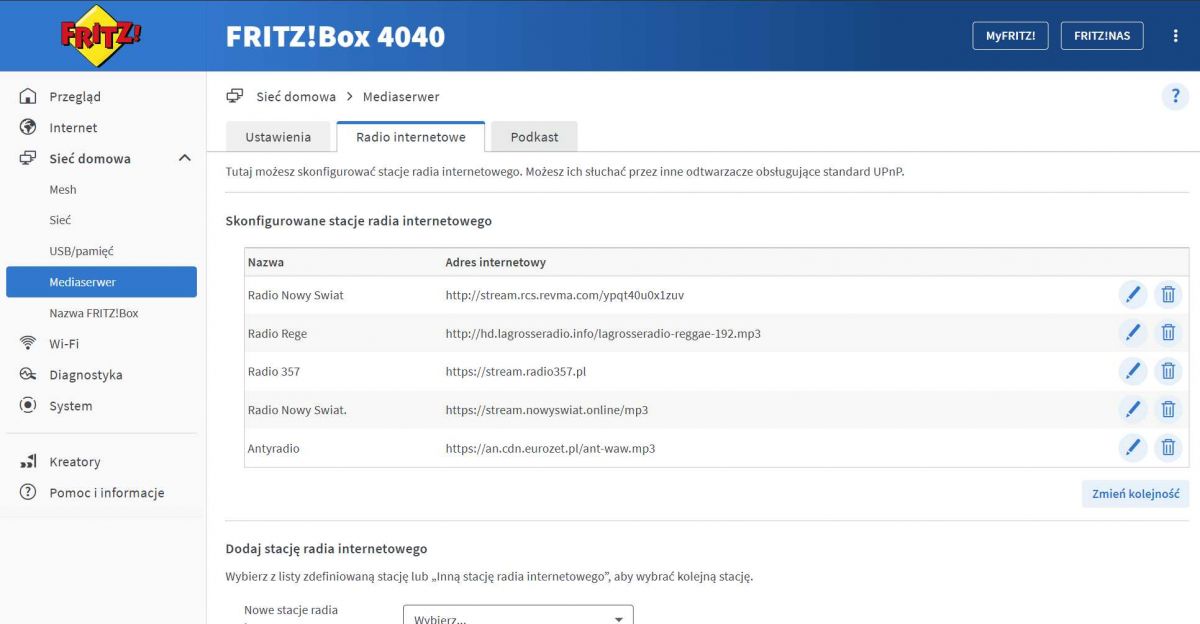1200x624 pixels.
Task: Delete the Radio 357 station
Action: [x=1167, y=371]
